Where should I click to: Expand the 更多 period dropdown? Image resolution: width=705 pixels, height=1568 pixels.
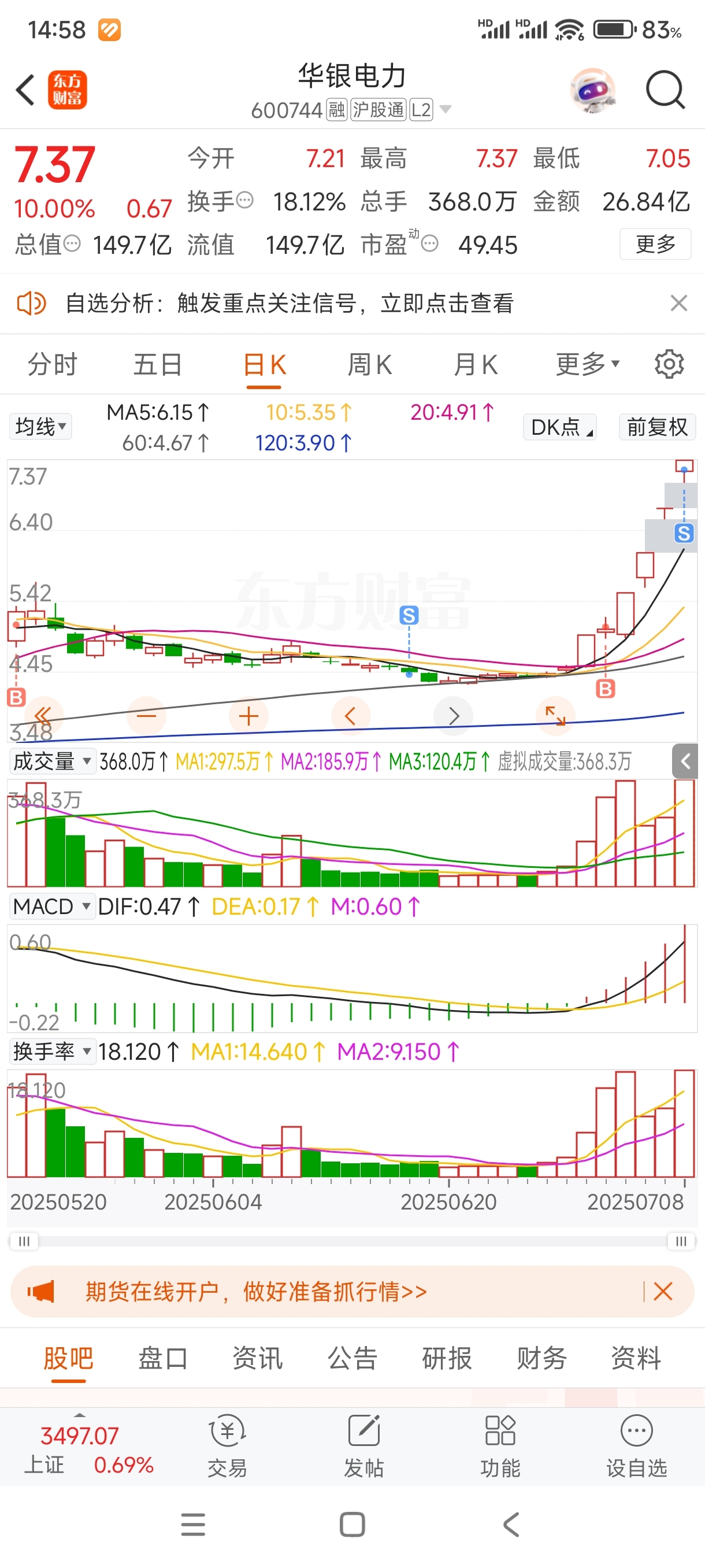(x=587, y=364)
